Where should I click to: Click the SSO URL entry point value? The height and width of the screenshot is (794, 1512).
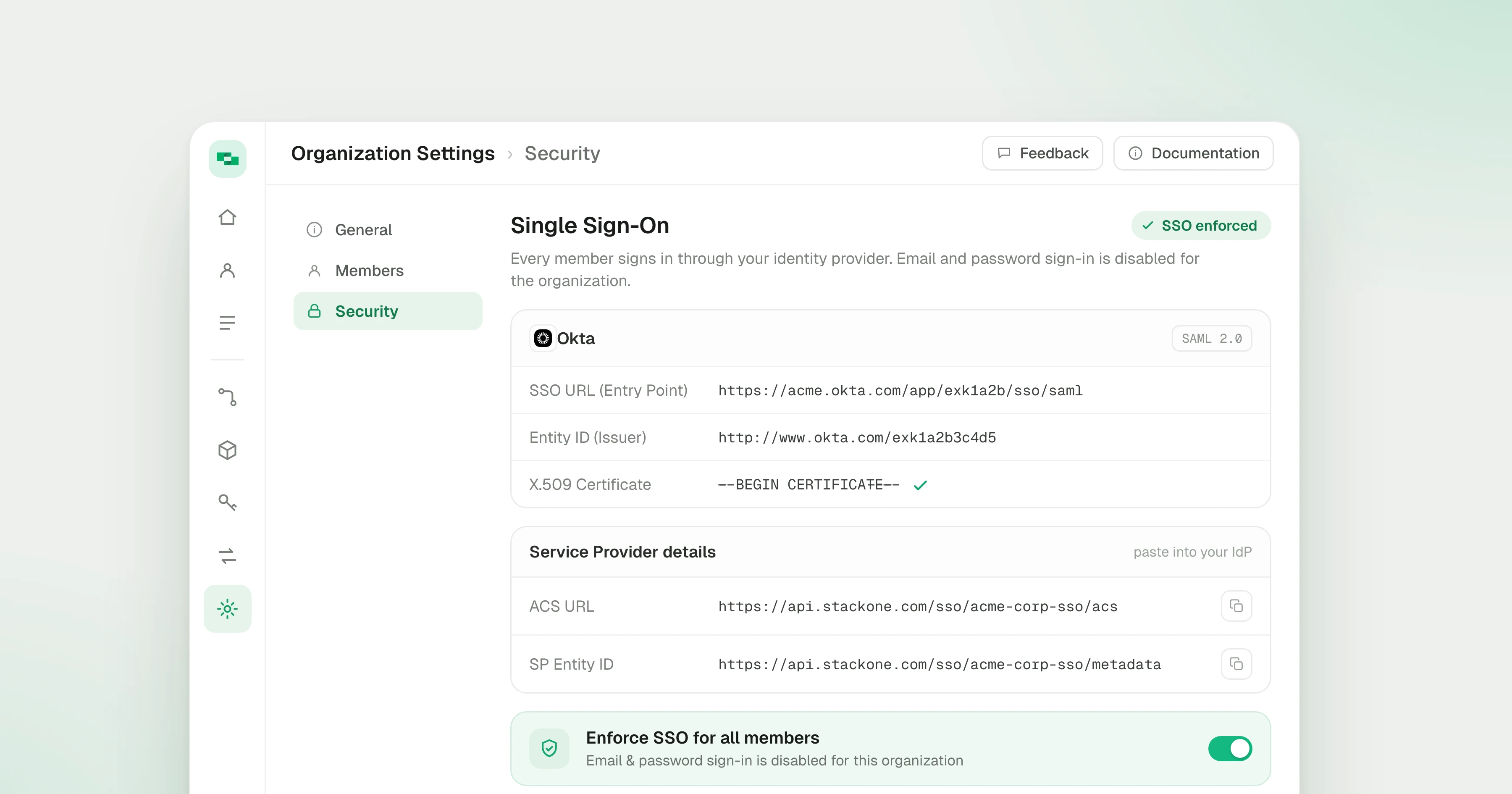900,391
